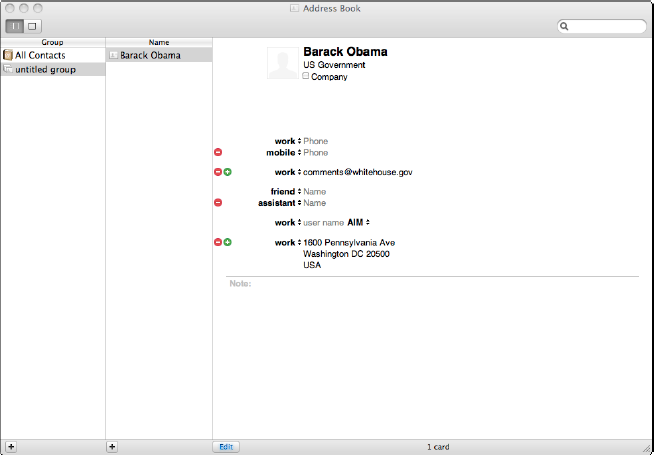Click the Group column header
Screen dimensions: 654x456
click(53, 42)
